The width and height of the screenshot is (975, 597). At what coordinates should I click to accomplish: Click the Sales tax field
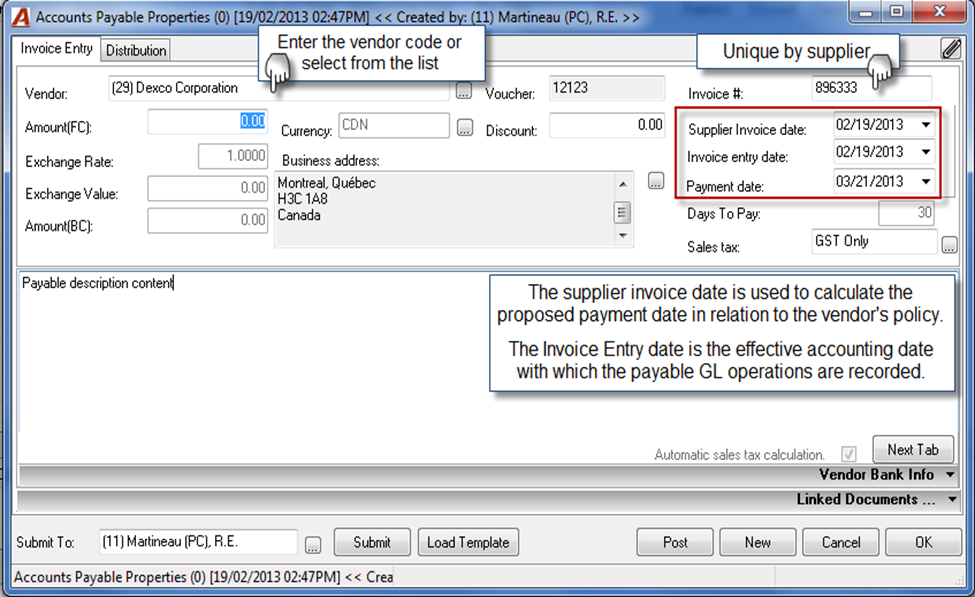click(x=874, y=241)
